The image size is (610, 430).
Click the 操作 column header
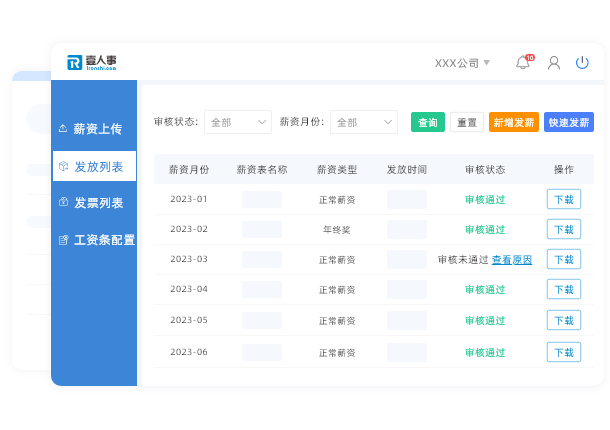564,170
